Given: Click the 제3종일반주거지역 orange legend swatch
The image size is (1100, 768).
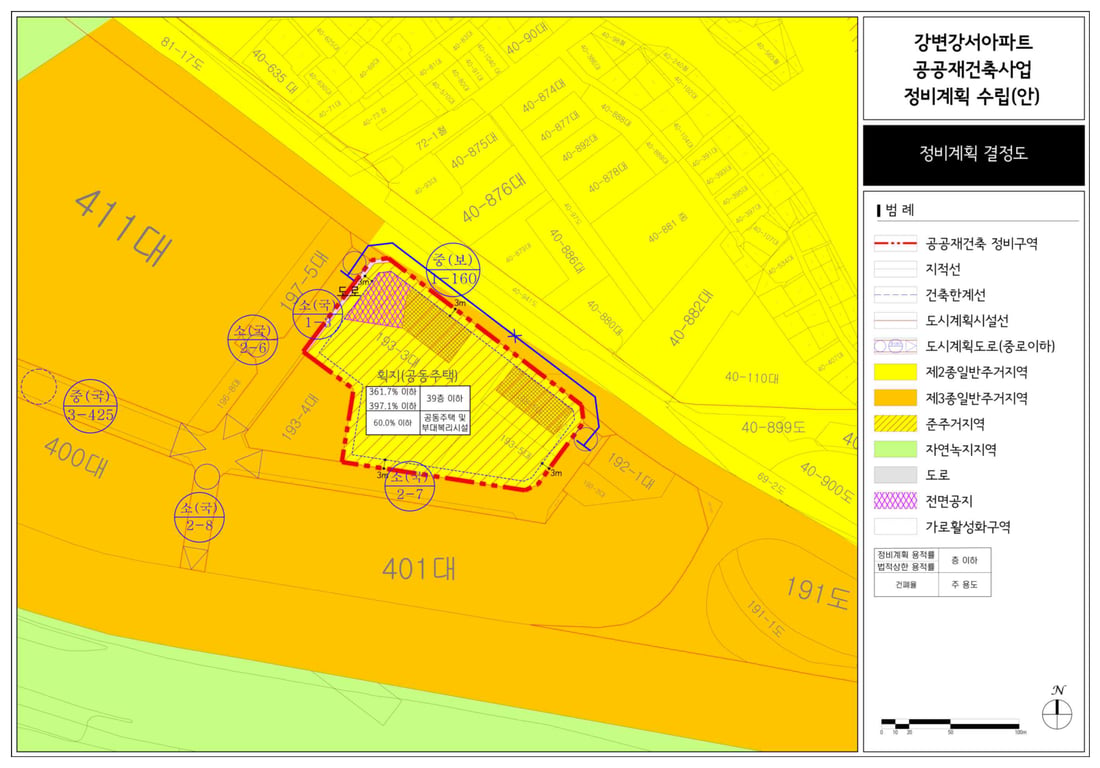Looking at the screenshot, I should (x=895, y=398).
